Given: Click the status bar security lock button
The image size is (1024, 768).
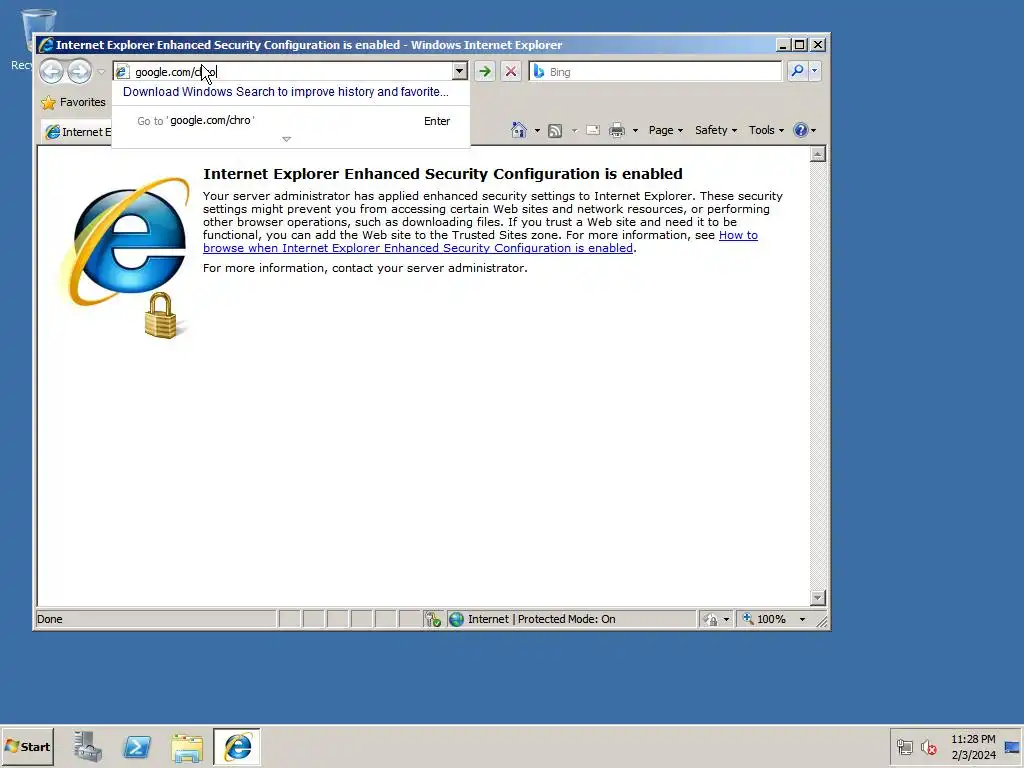Looking at the screenshot, I should [716, 619].
